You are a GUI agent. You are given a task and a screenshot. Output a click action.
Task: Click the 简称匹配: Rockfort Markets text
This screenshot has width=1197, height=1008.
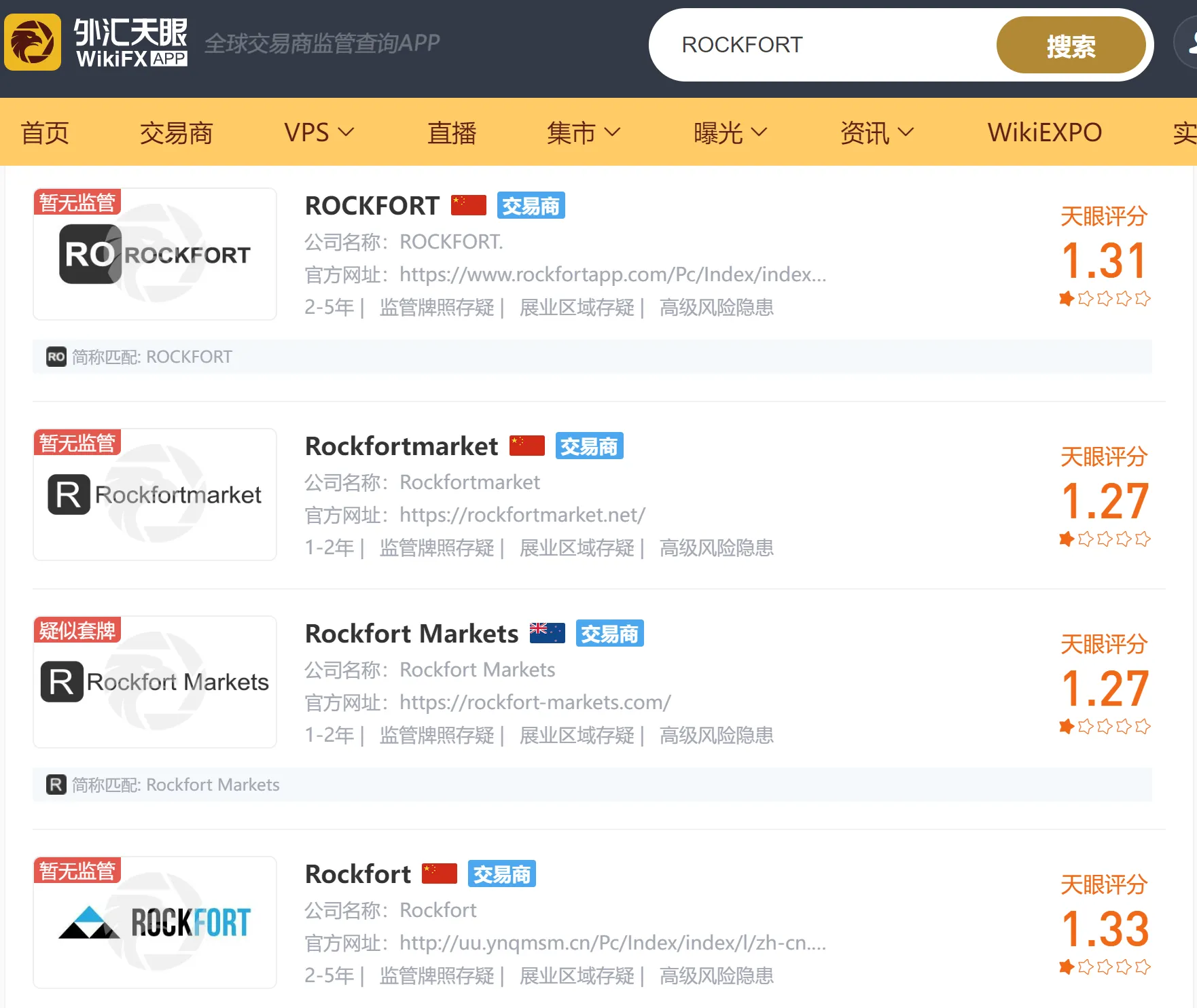[176, 785]
